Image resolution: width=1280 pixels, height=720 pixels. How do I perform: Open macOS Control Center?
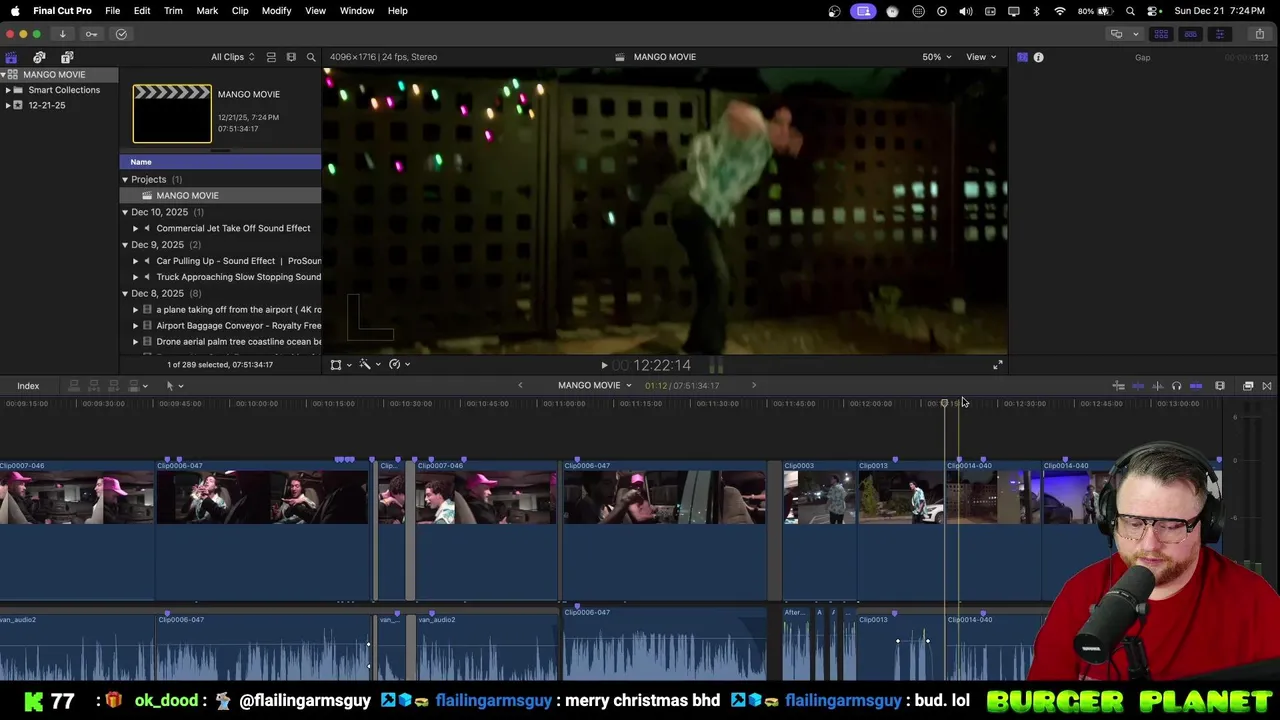tap(1153, 11)
